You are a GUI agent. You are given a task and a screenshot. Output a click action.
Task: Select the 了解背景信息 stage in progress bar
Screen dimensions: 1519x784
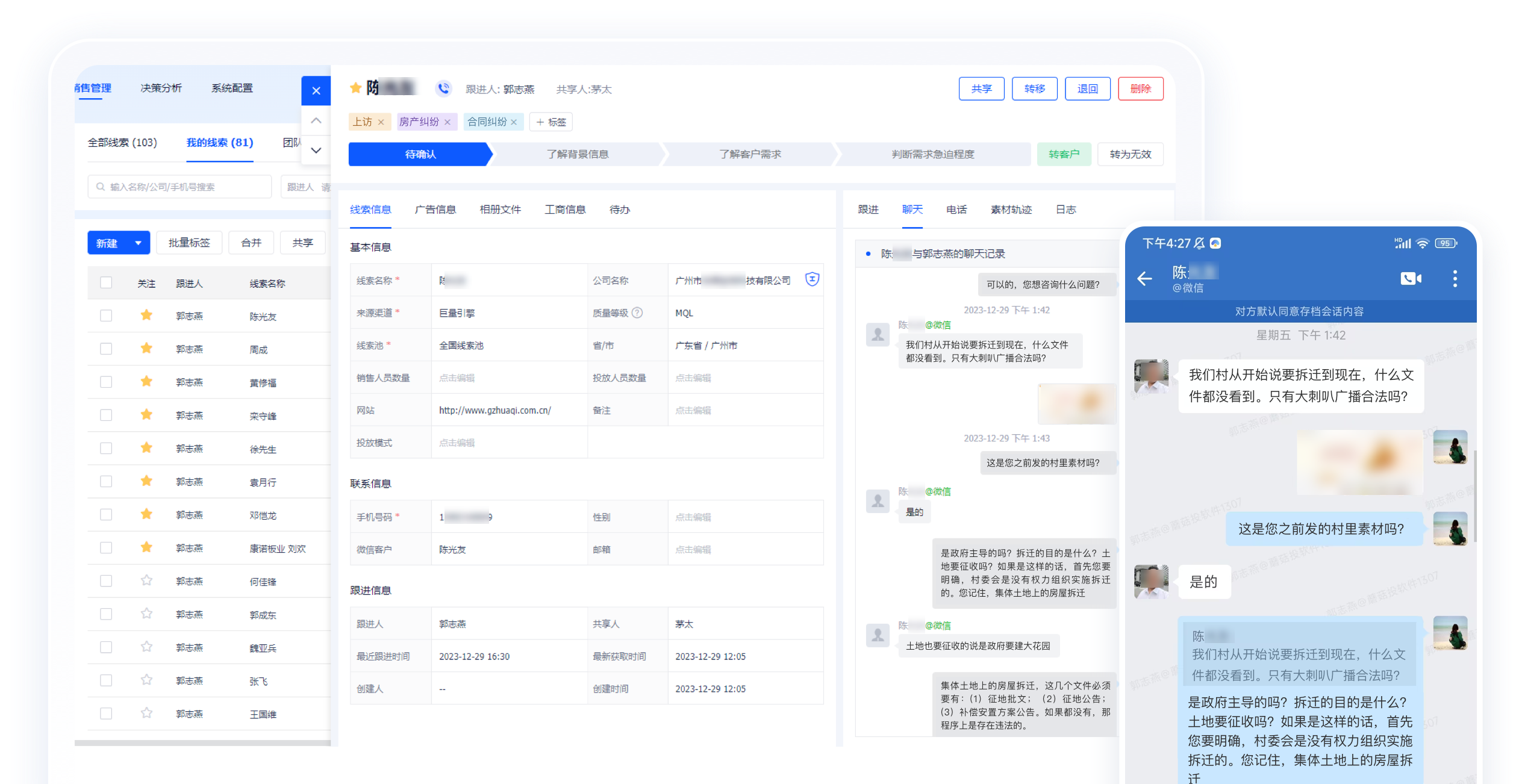[577, 154]
